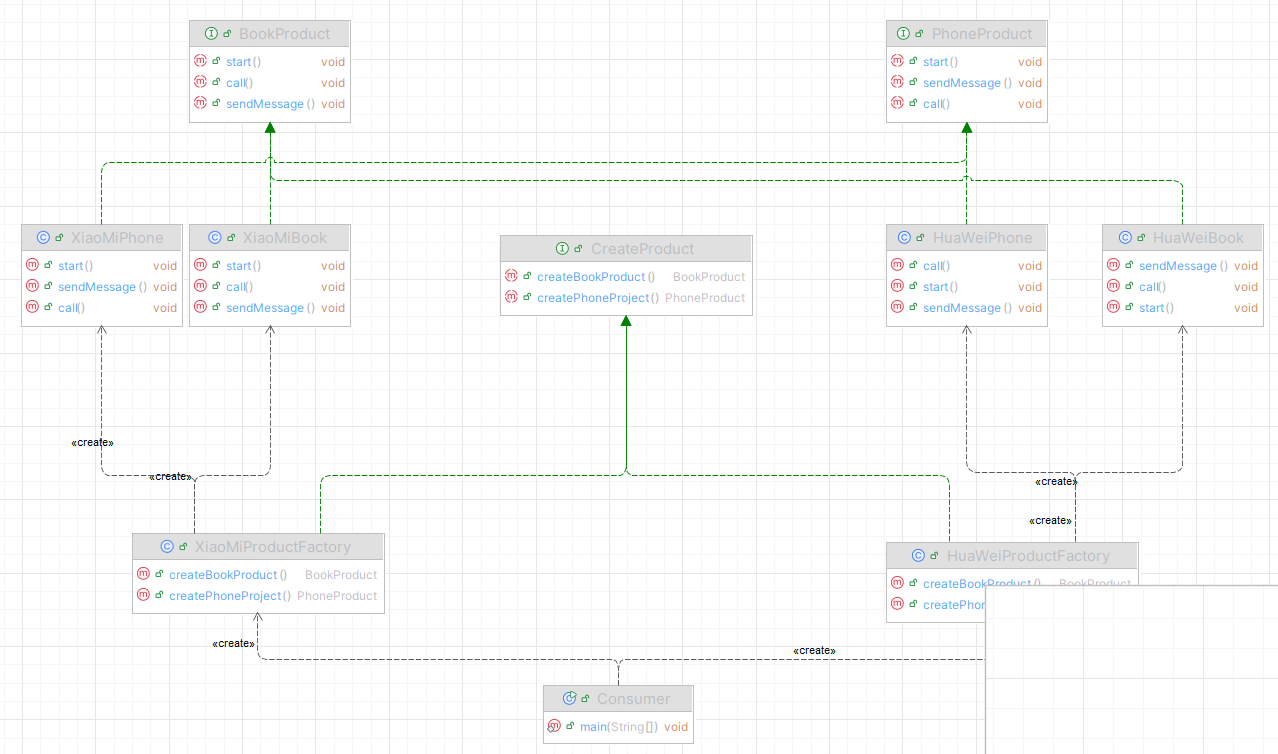Image resolution: width=1278 pixels, height=754 pixels.
Task: Click start() method name in XiaoMiBook
Action: coord(243,266)
